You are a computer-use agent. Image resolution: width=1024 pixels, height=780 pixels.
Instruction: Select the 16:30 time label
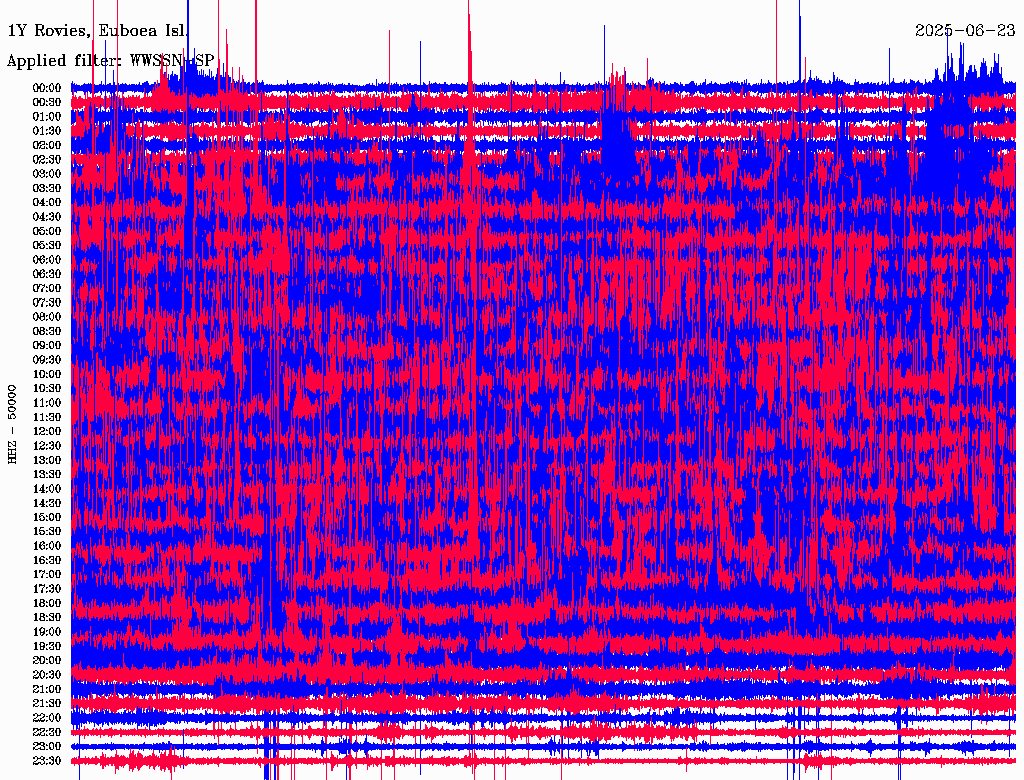tap(47, 560)
